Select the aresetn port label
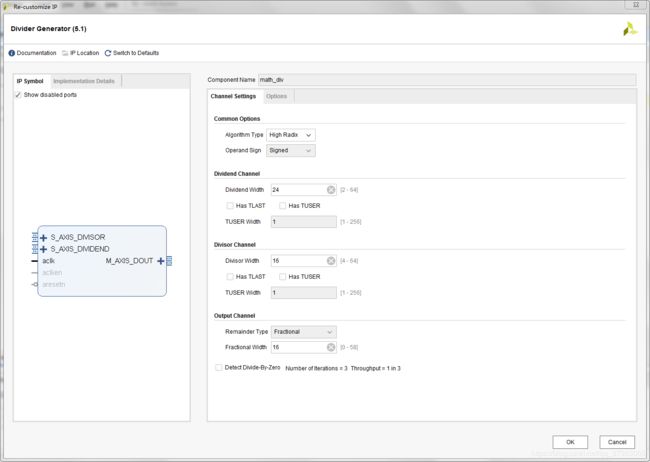650x462 pixels. click(54, 284)
